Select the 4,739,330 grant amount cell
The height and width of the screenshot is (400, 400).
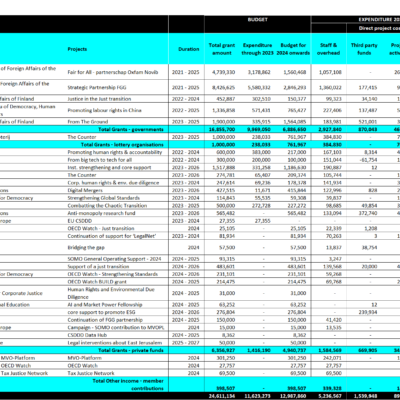(224, 72)
